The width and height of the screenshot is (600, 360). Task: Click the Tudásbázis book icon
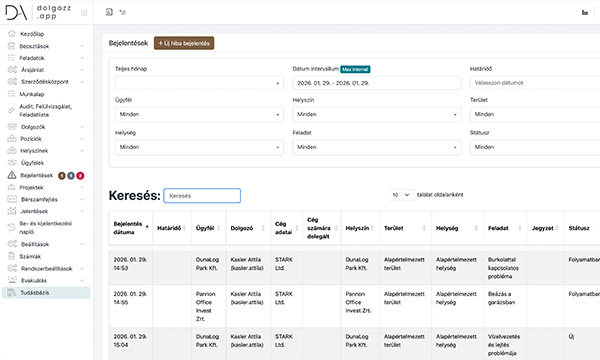click(x=12, y=293)
